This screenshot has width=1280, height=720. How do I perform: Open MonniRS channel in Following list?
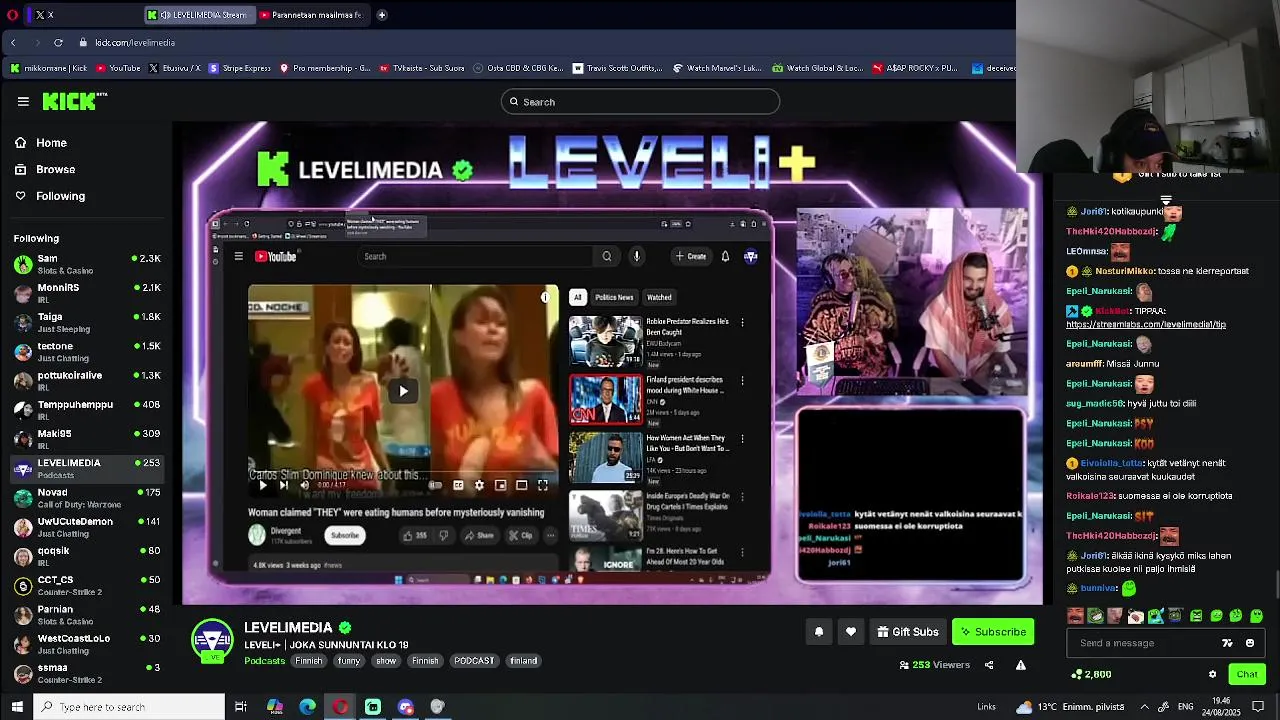(88, 293)
